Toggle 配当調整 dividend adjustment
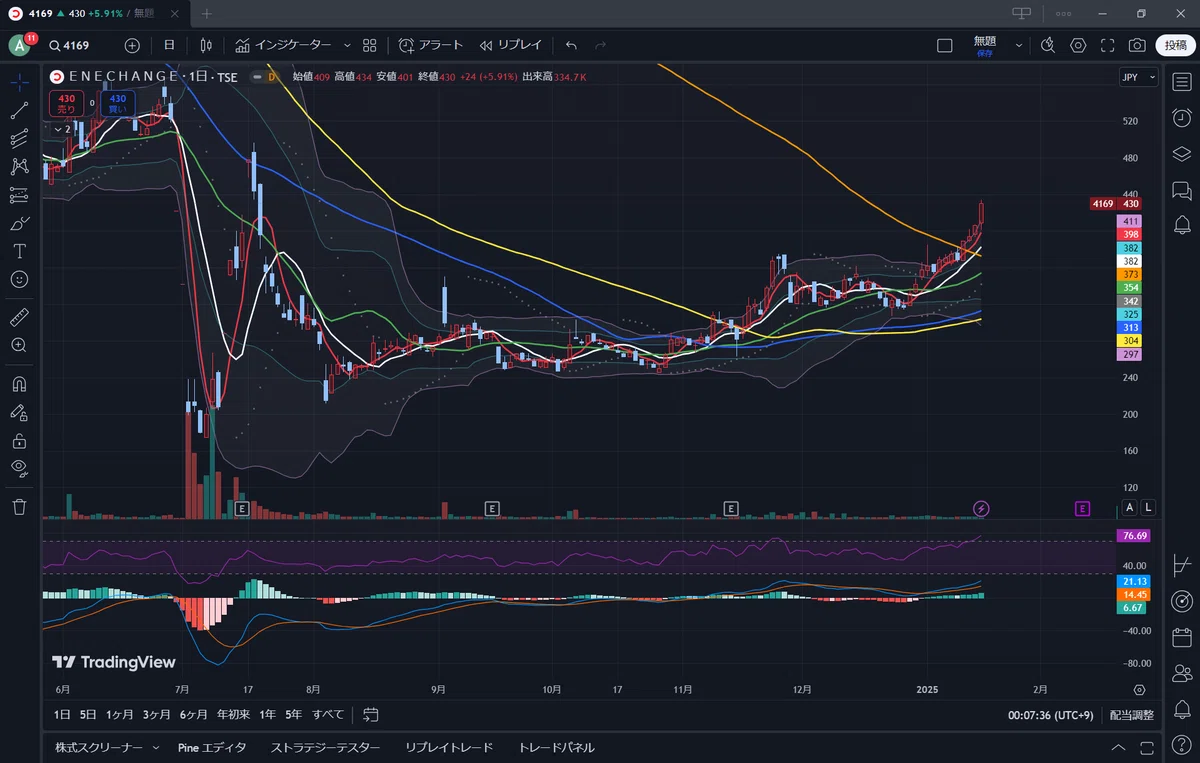This screenshot has height=763, width=1200. (x=1131, y=715)
